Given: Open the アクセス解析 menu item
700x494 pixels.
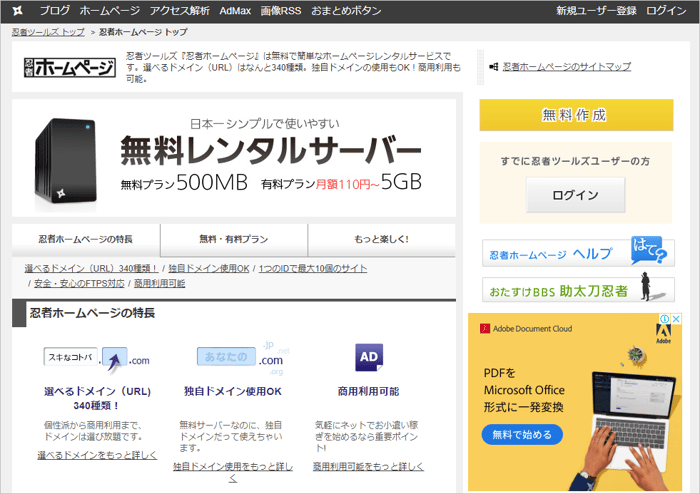Looking at the screenshot, I should [x=179, y=11].
